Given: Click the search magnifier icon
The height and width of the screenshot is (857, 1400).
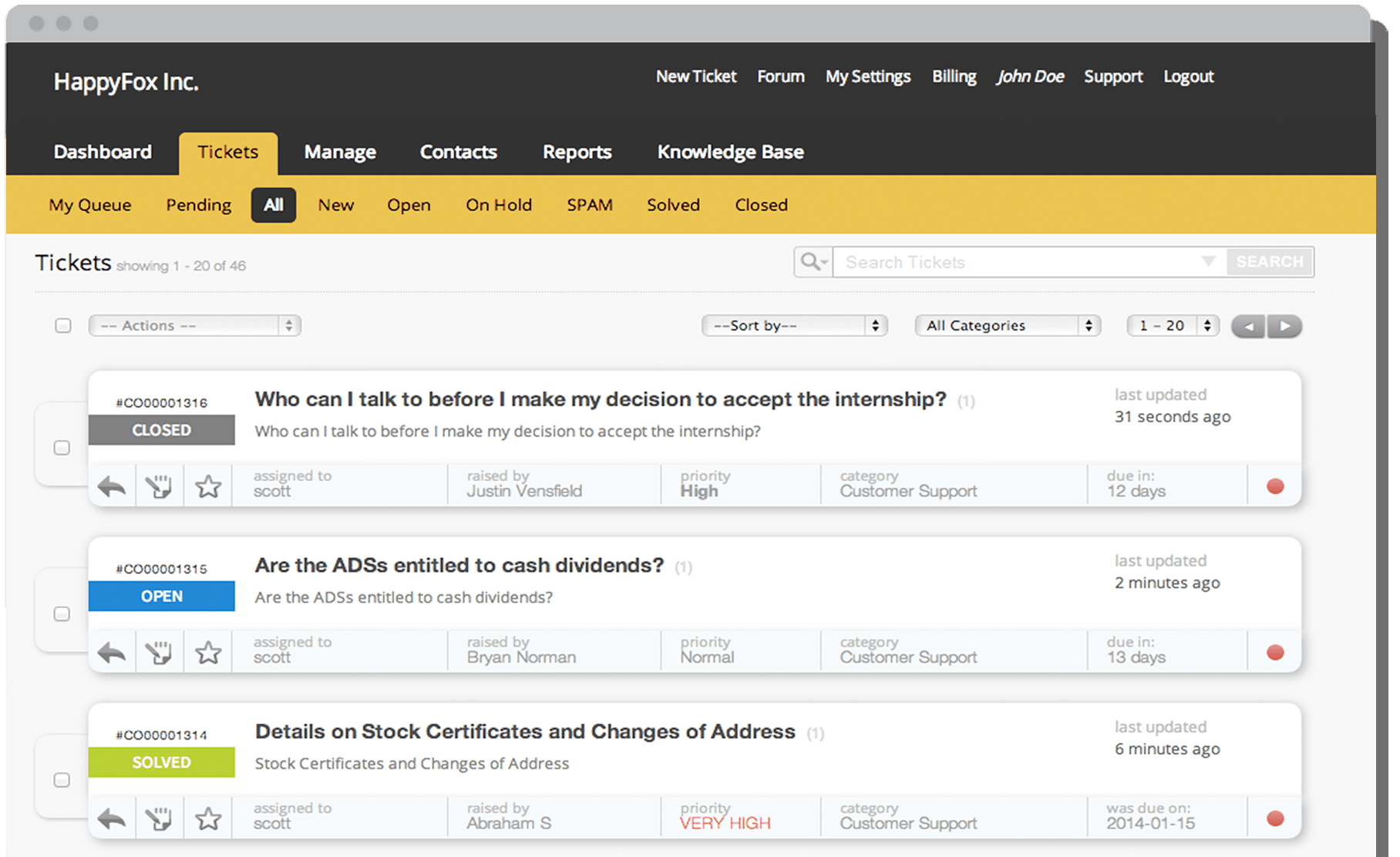Looking at the screenshot, I should [813, 262].
